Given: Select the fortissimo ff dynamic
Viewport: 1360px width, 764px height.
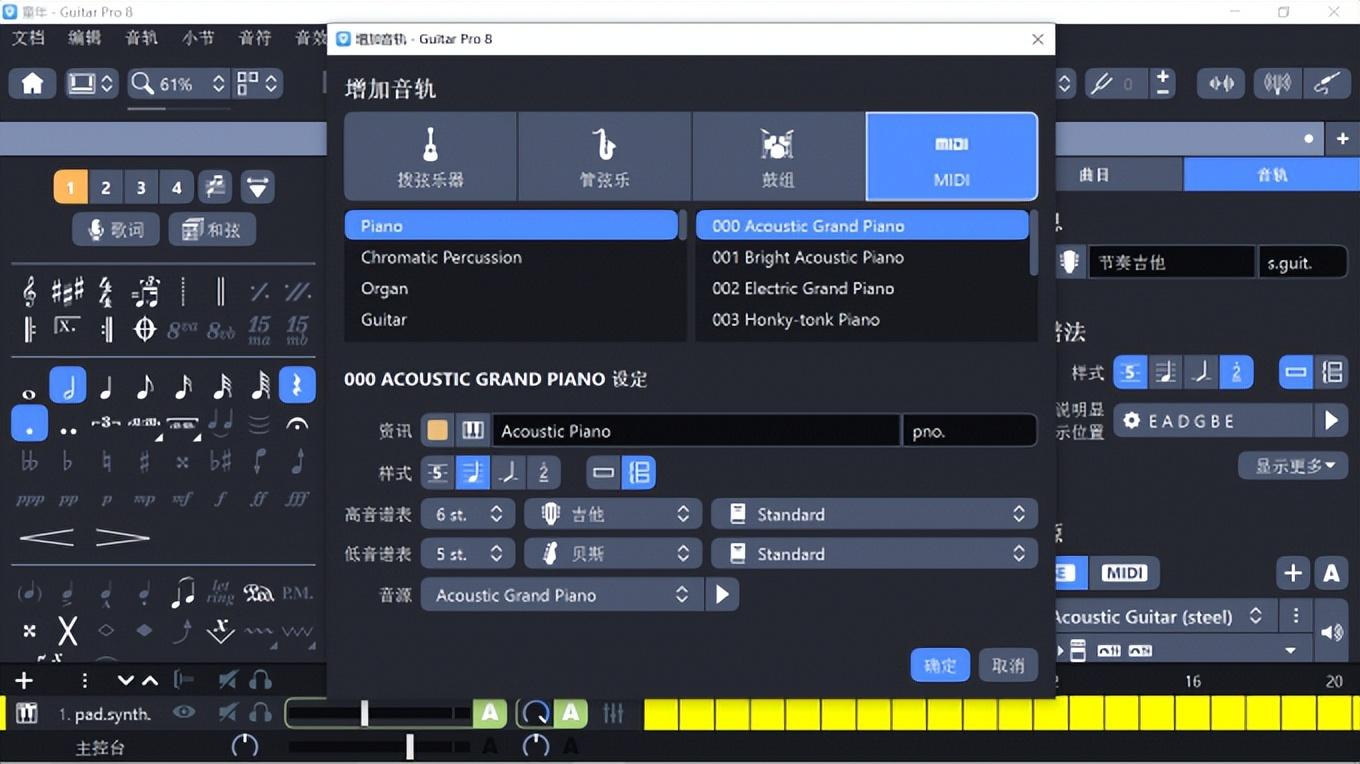Looking at the screenshot, I should [259, 498].
